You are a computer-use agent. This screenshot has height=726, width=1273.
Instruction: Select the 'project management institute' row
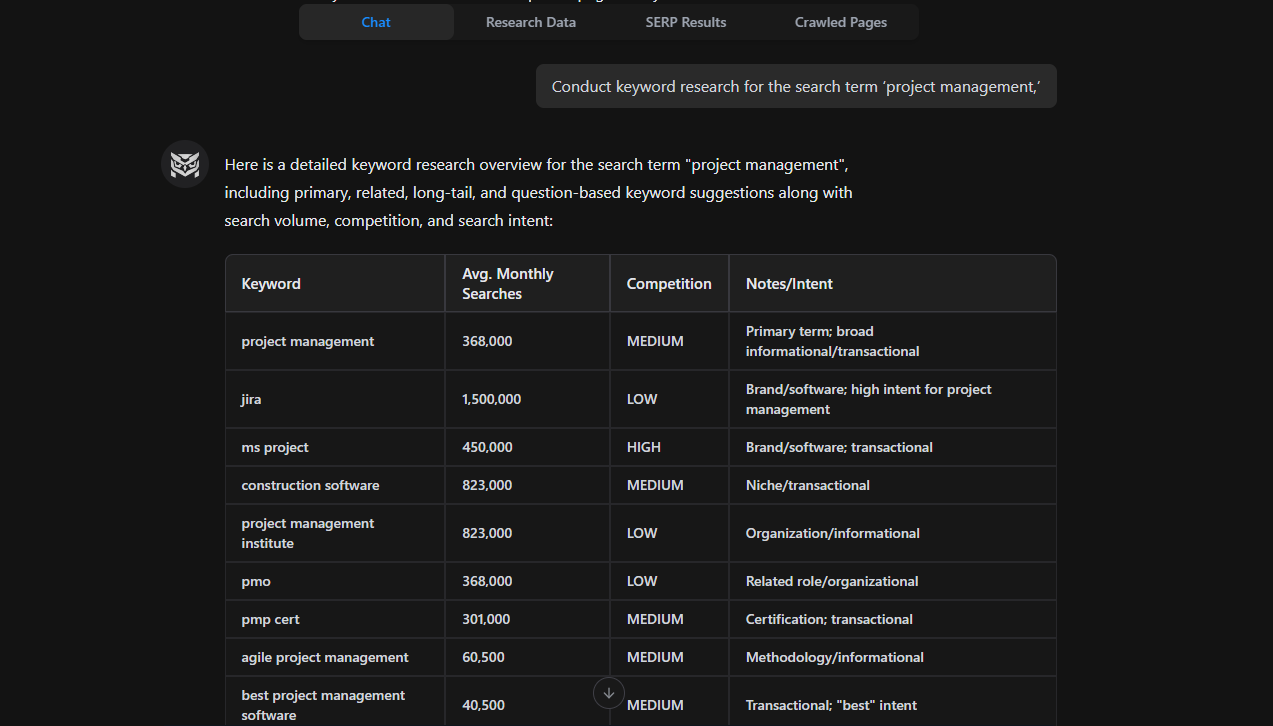[308, 533]
